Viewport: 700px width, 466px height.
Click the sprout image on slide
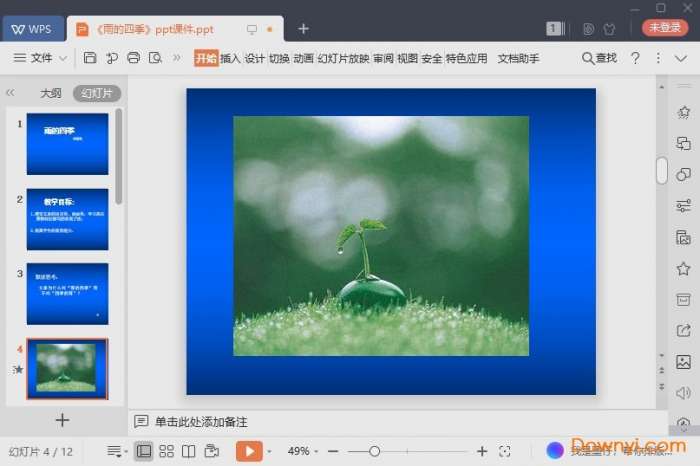click(381, 236)
